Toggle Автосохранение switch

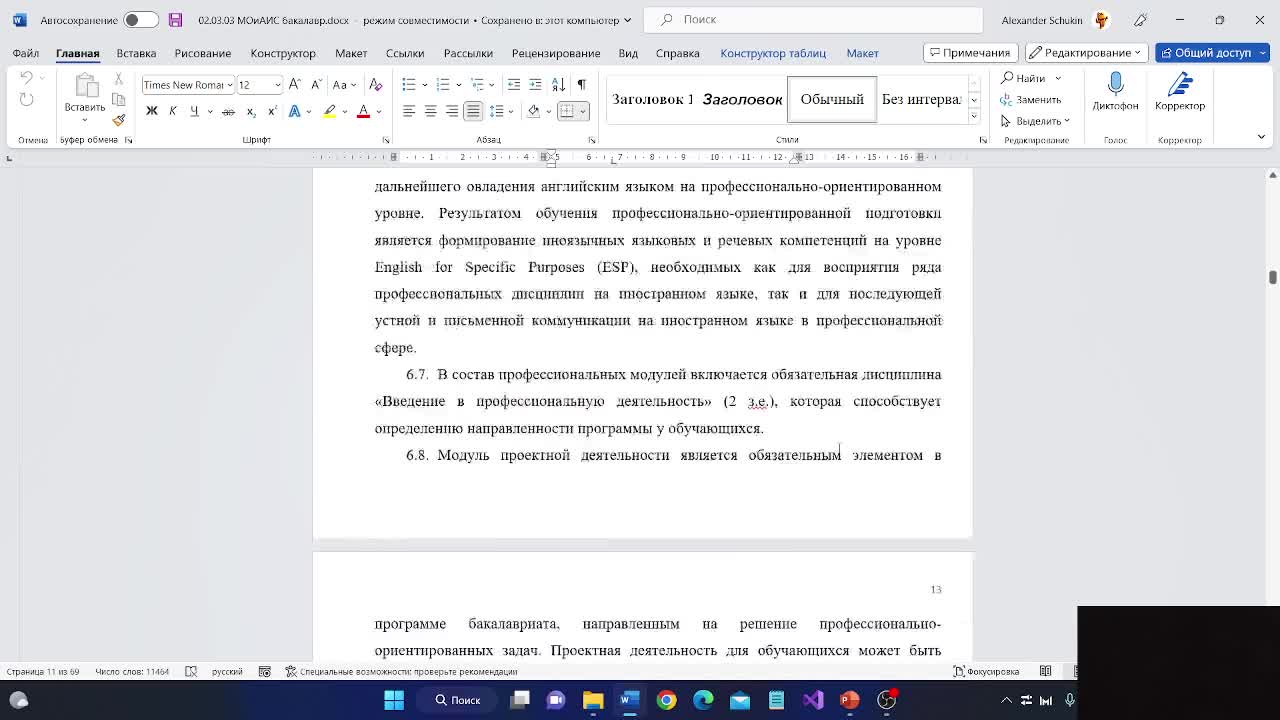pos(141,20)
